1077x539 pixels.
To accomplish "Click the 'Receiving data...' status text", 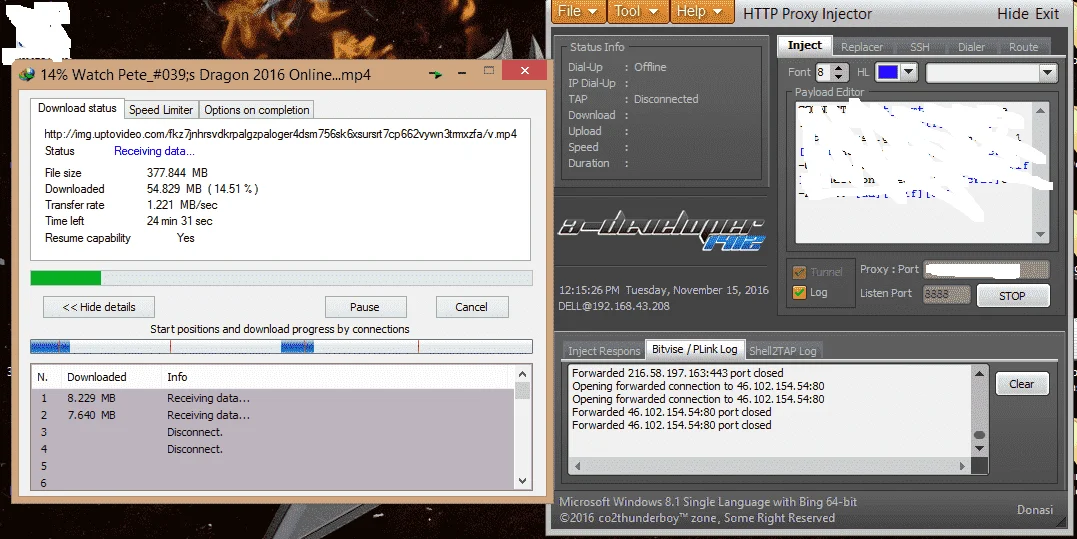I will click(x=154, y=151).
